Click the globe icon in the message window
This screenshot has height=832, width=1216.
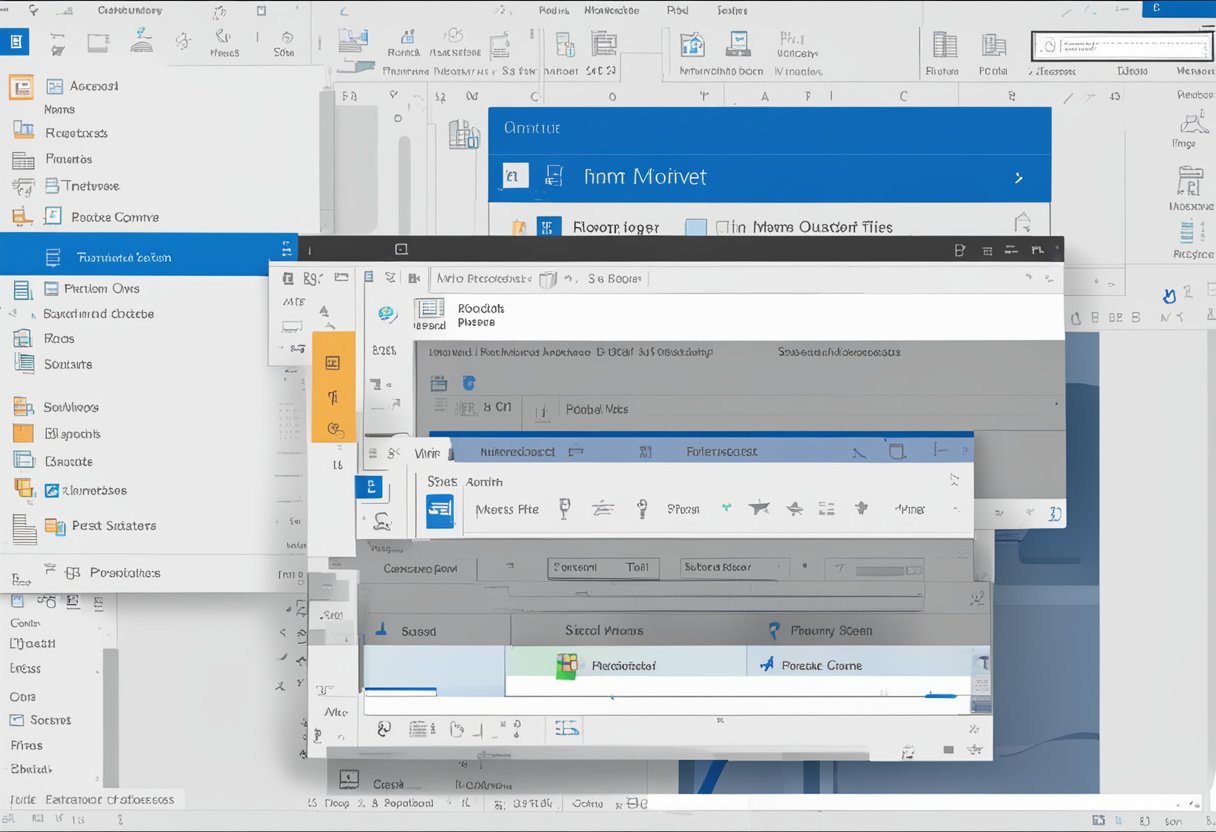pyautogui.click(x=386, y=311)
